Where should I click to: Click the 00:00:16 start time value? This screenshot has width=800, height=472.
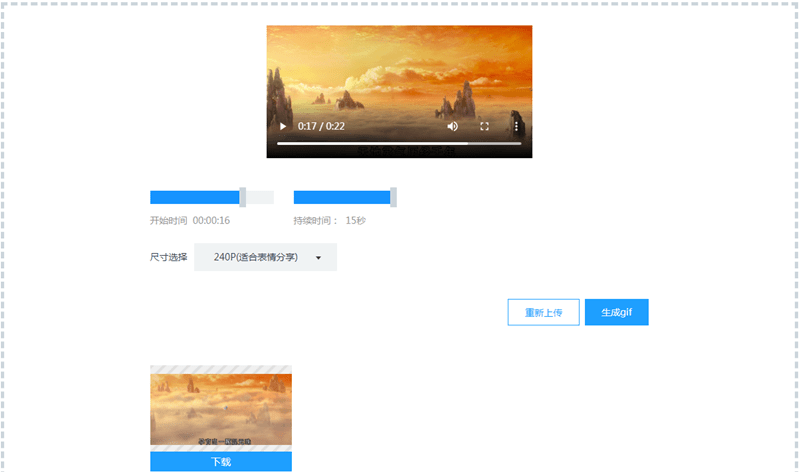point(211,220)
